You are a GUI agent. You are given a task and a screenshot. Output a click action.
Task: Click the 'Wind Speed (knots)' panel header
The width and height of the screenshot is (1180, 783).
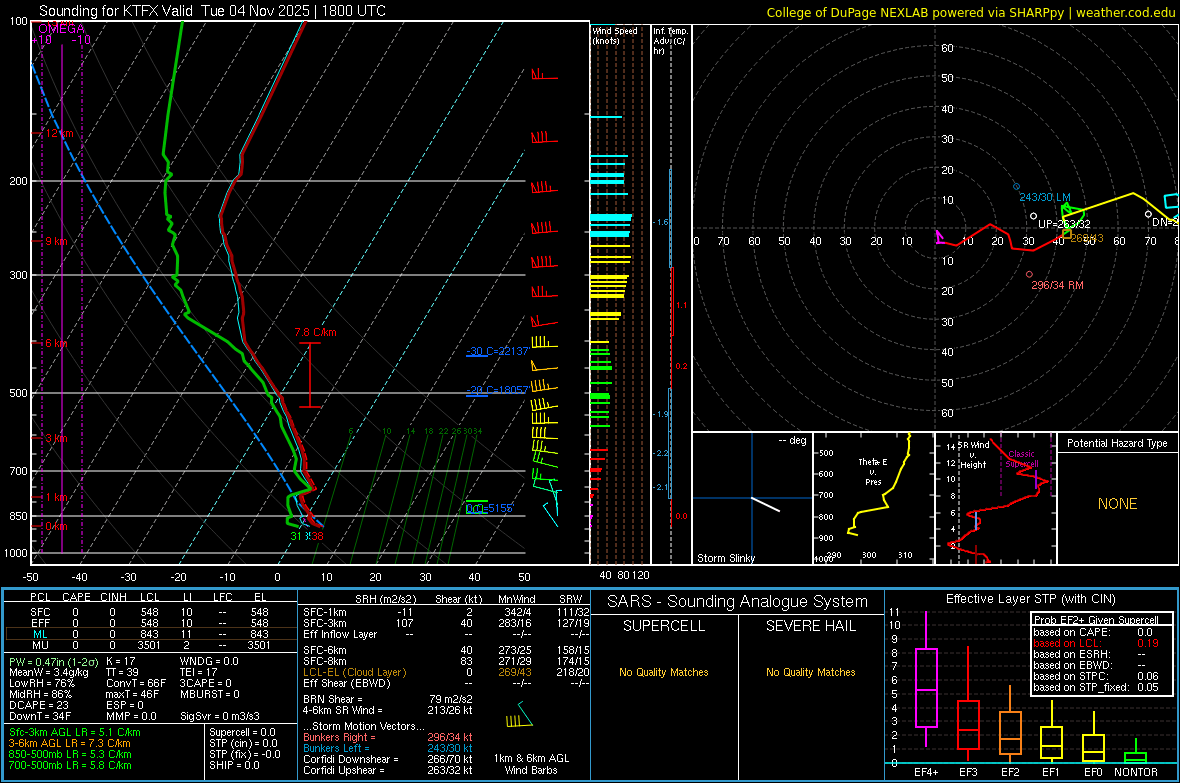(x=615, y=36)
